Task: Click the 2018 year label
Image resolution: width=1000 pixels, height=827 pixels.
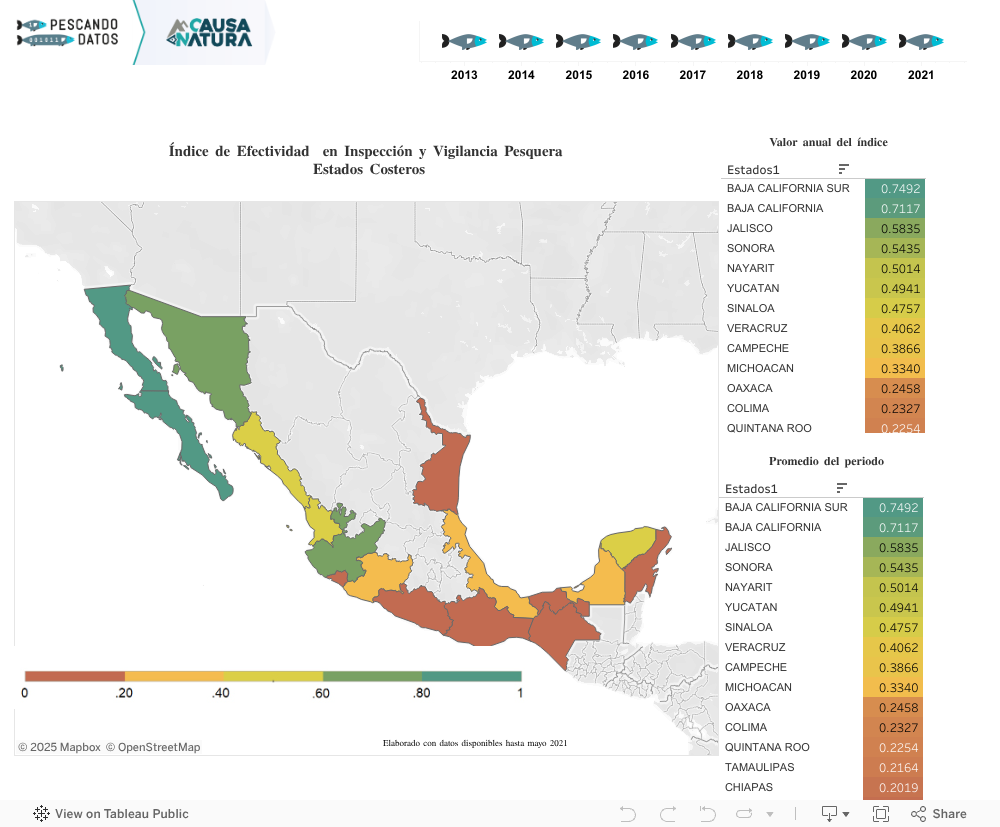Action: tap(749, 75)
